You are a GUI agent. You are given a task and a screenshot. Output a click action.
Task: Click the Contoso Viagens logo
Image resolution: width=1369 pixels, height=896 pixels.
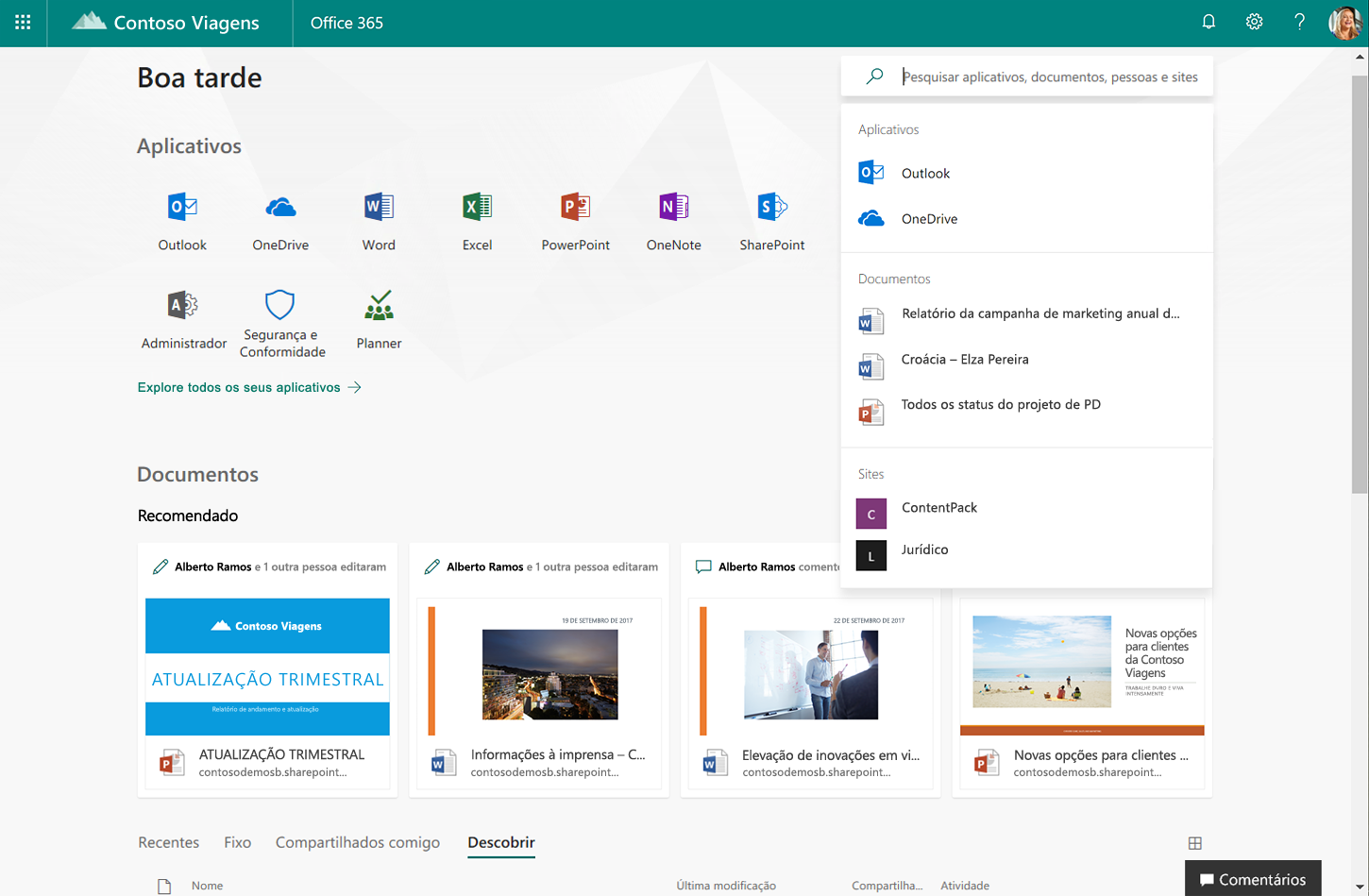pos(167,23)
